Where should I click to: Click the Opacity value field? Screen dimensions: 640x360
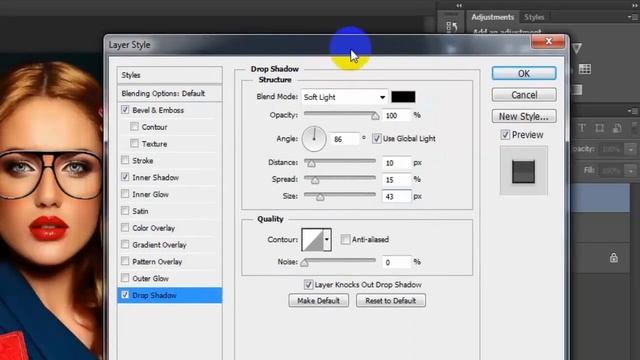pyautogui.click(x=396, y=116)
